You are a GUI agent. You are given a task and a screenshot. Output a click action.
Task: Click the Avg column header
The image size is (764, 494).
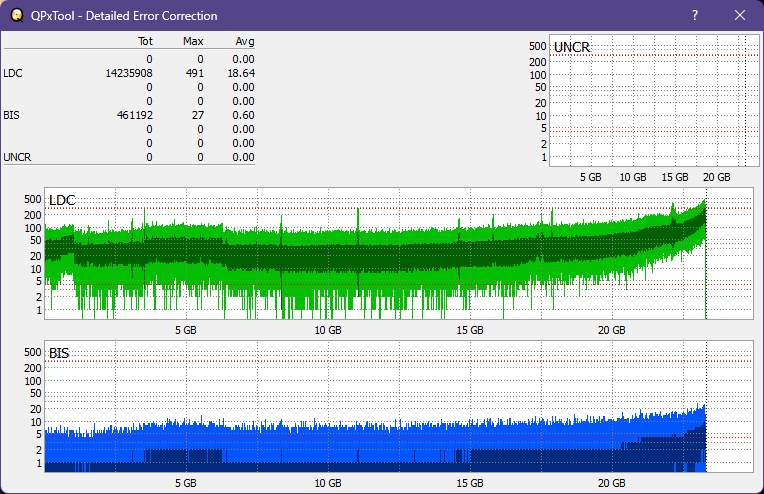click(245, 41)
